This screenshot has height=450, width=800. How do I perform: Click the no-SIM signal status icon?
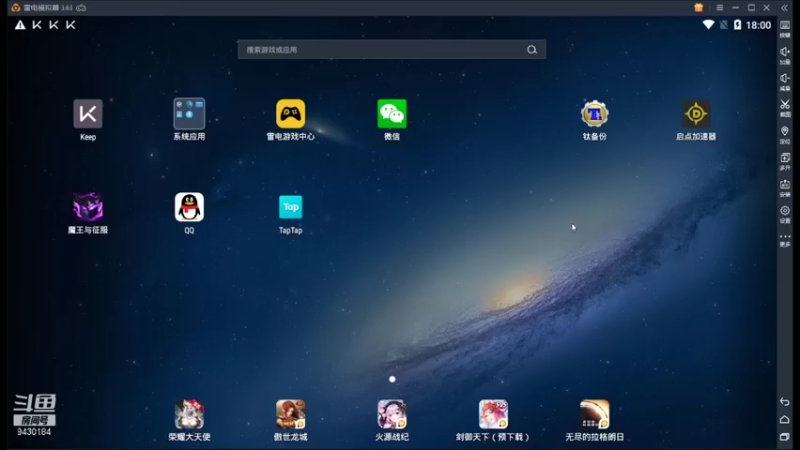coord(723,24)
